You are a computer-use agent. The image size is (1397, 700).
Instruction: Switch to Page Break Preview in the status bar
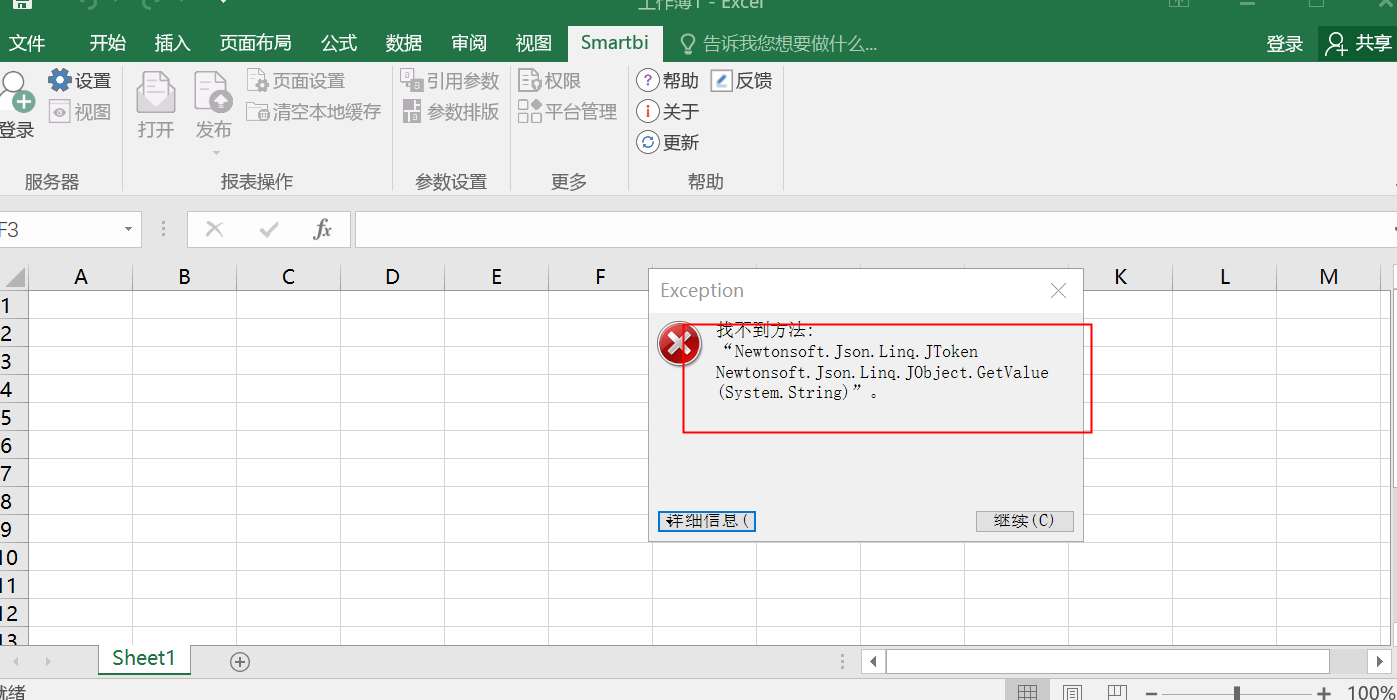[x=1118, y=692]
